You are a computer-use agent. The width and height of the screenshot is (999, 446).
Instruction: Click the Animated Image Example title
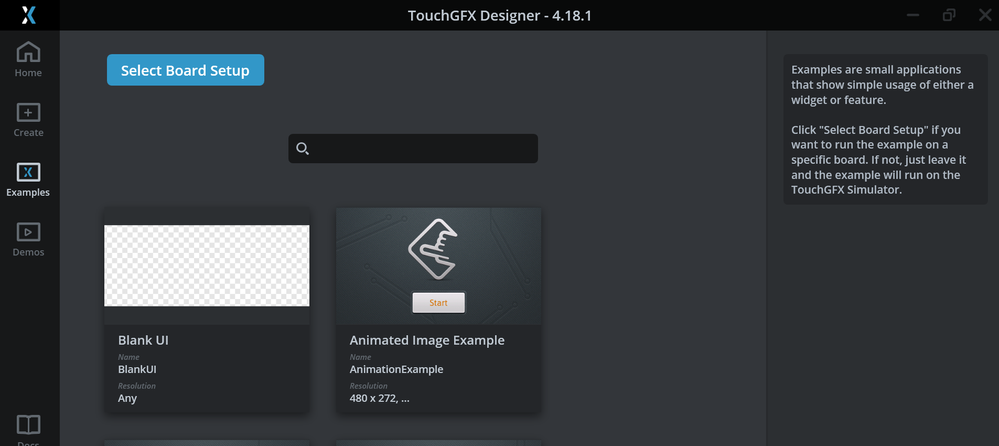click(427, 340)
